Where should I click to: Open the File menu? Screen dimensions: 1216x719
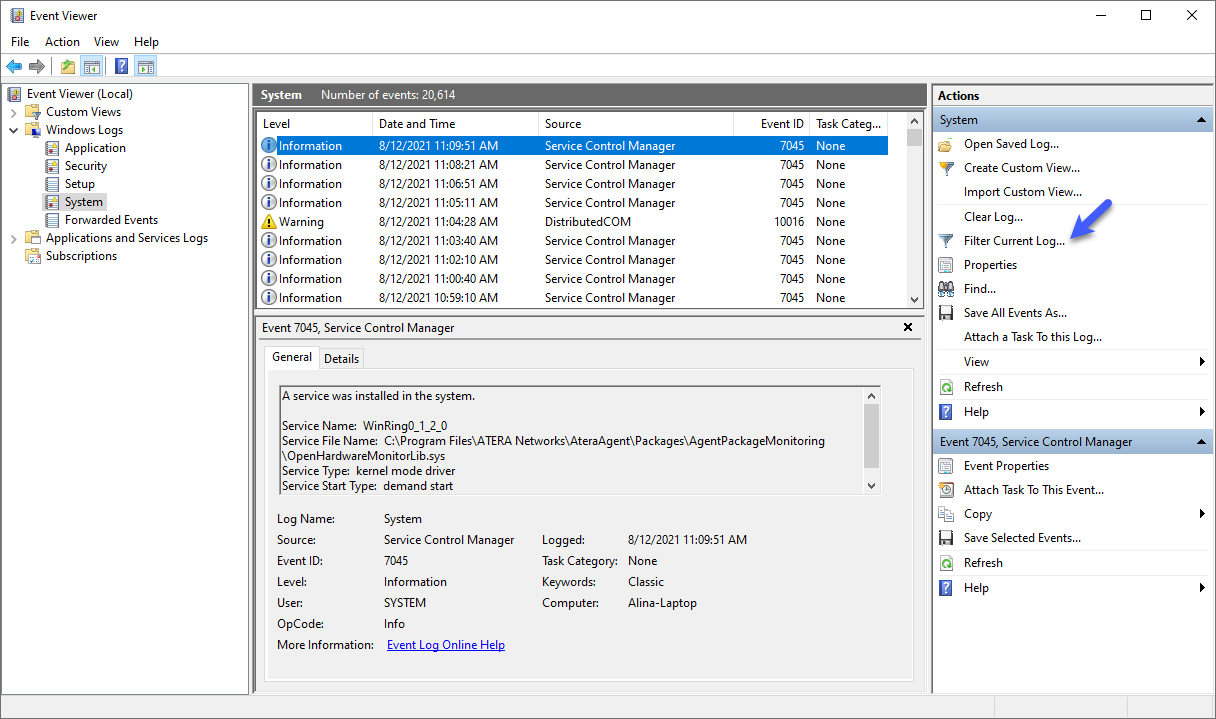coord(20,42)
